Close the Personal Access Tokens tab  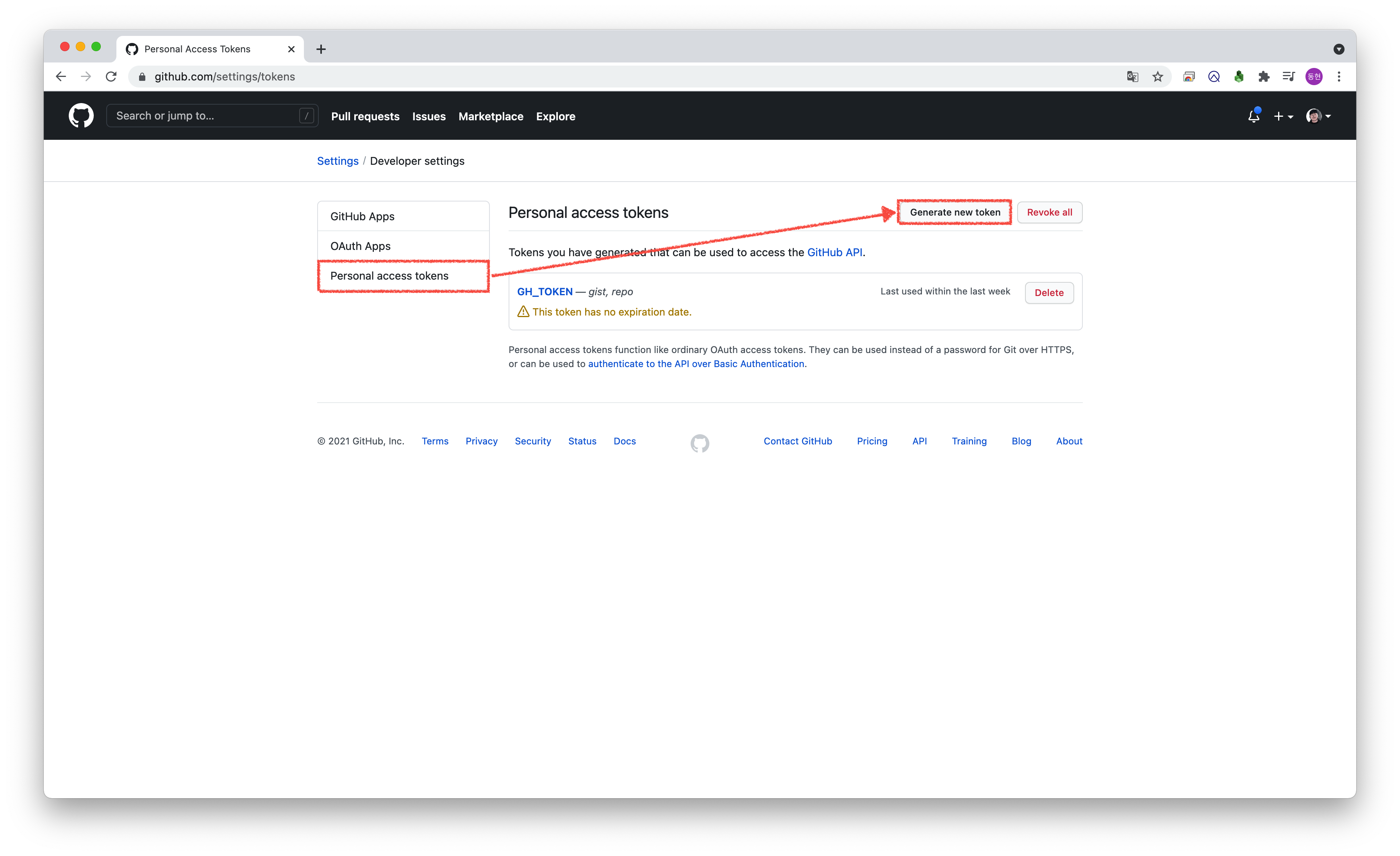click(x=291, y=50)
